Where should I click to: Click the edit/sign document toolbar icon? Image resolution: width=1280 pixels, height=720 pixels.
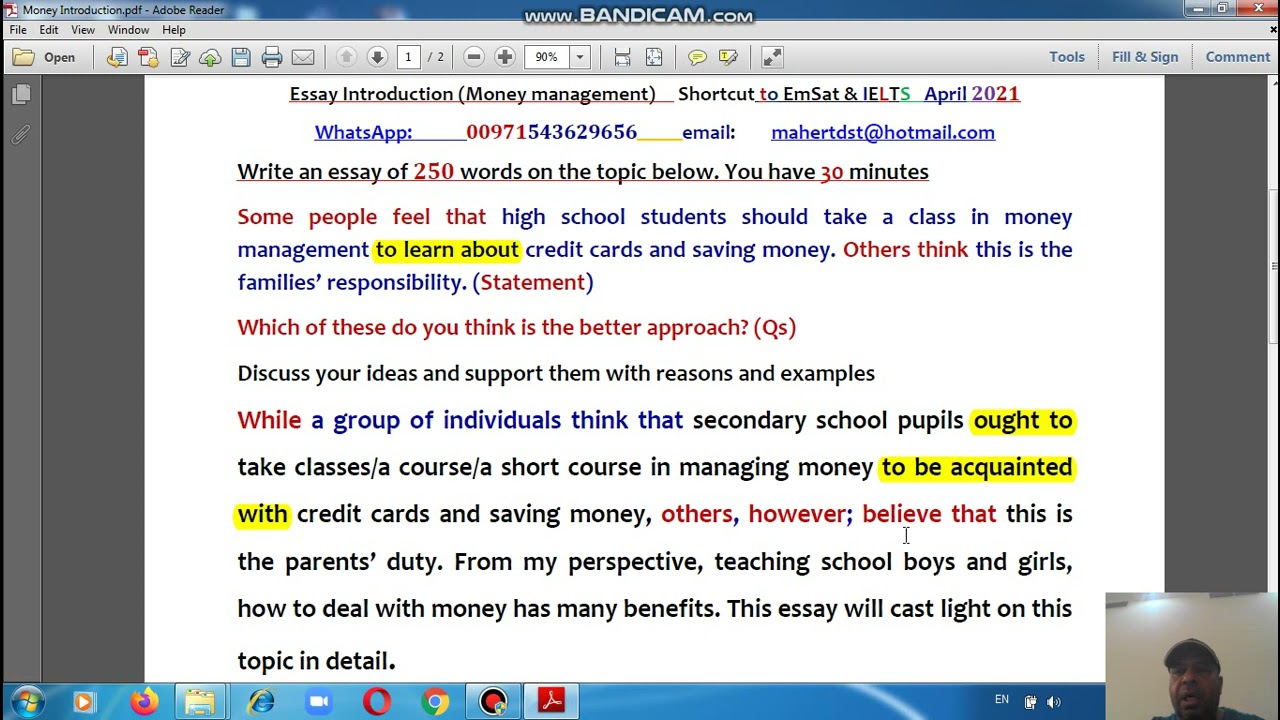click(x=180, y=57)
